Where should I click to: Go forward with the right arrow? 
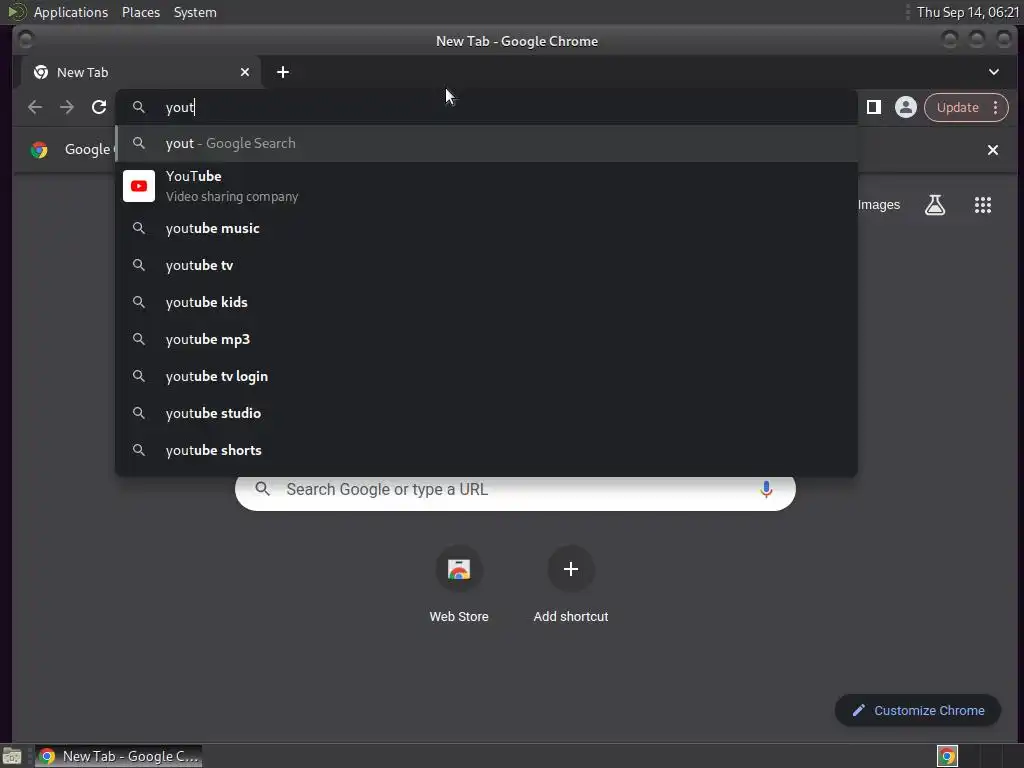click(x=67, y=107)
